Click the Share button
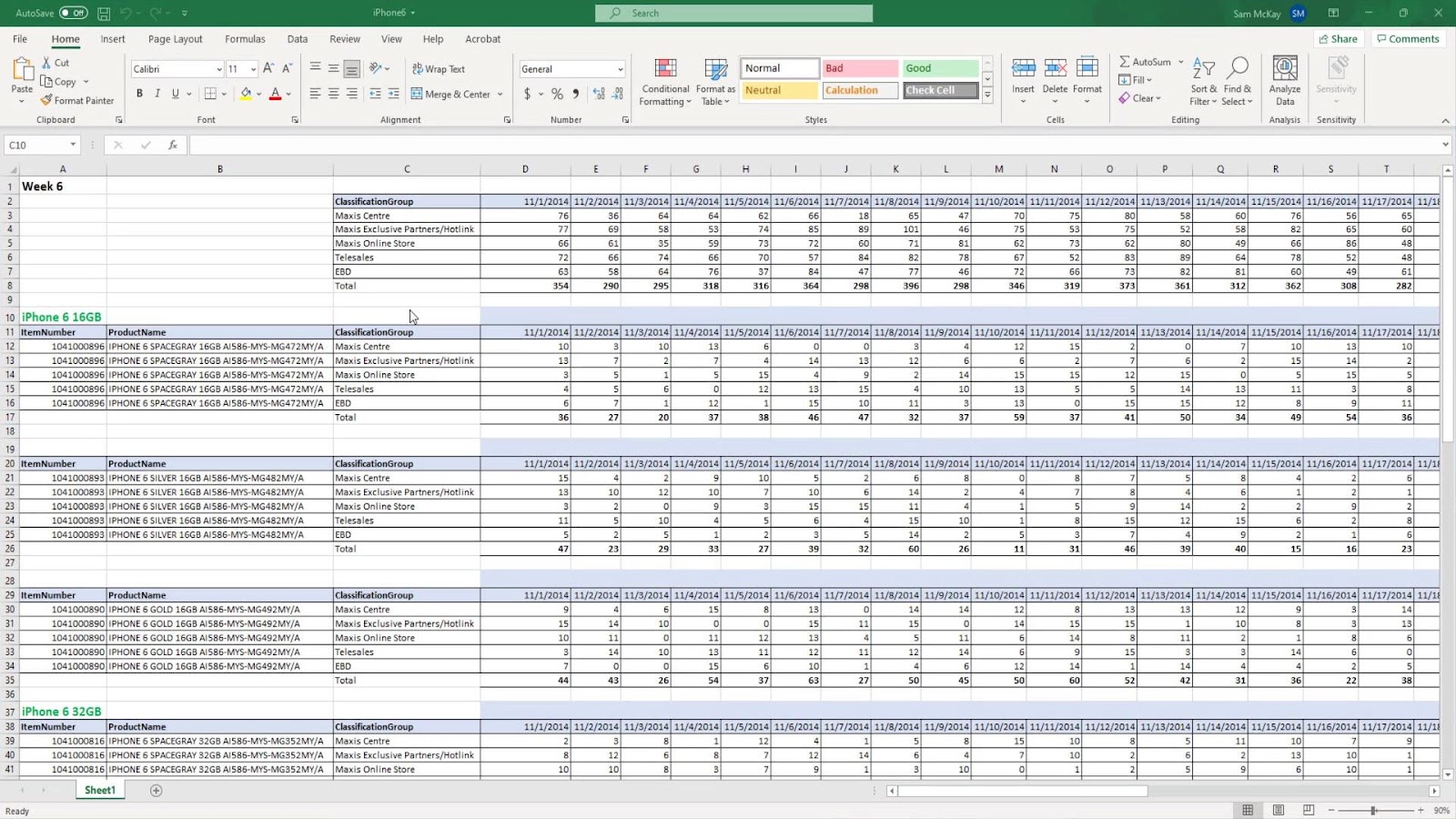Viewport: 1456px width, 819px height. (1337, 39)
